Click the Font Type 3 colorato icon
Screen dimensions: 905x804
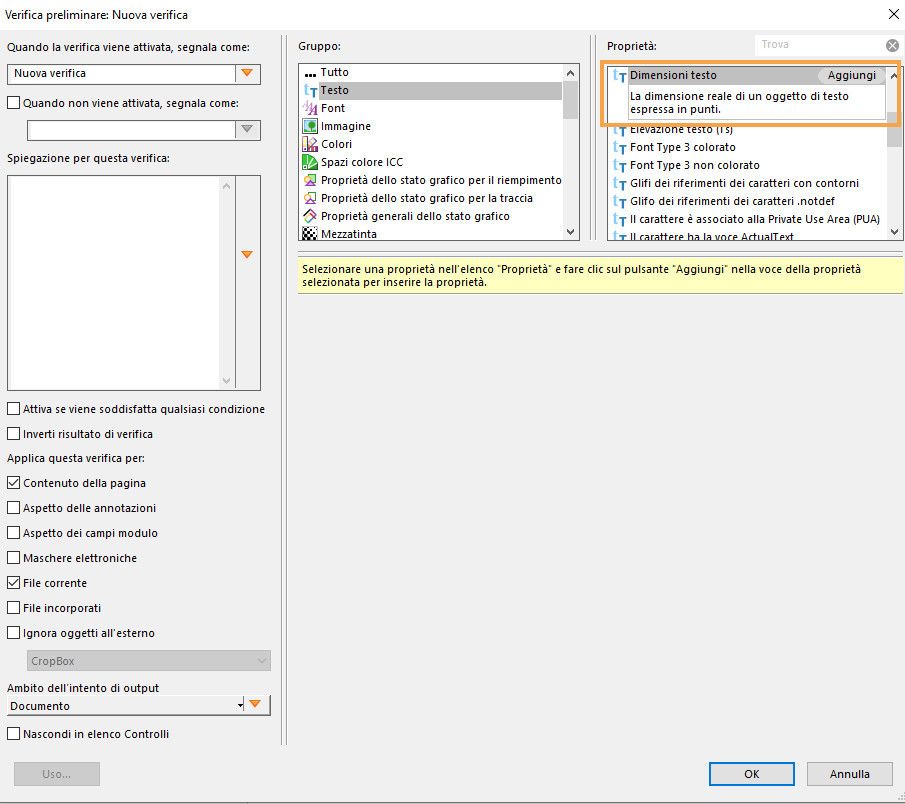click(x=619, y=148)
